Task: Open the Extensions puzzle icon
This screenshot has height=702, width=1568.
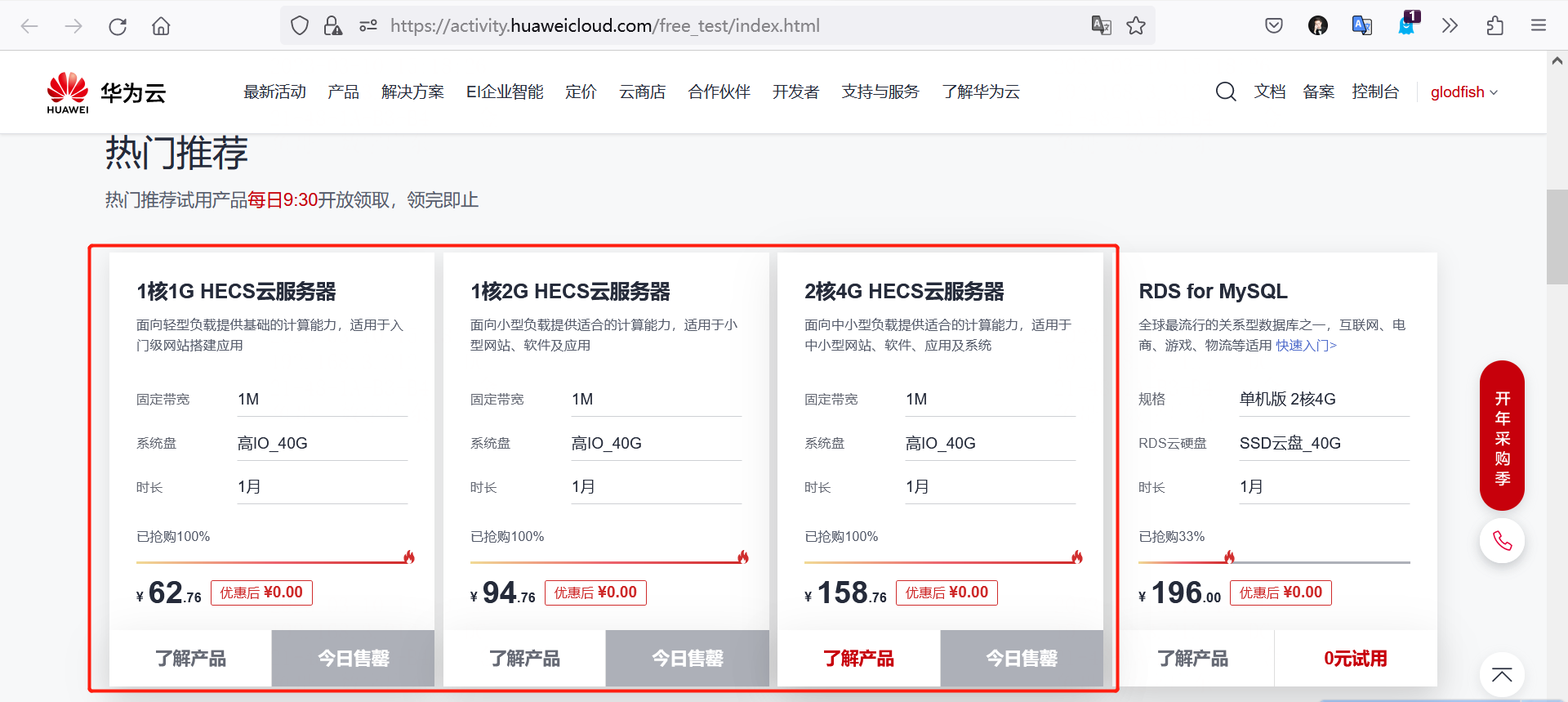Action: click(1494, 26)
